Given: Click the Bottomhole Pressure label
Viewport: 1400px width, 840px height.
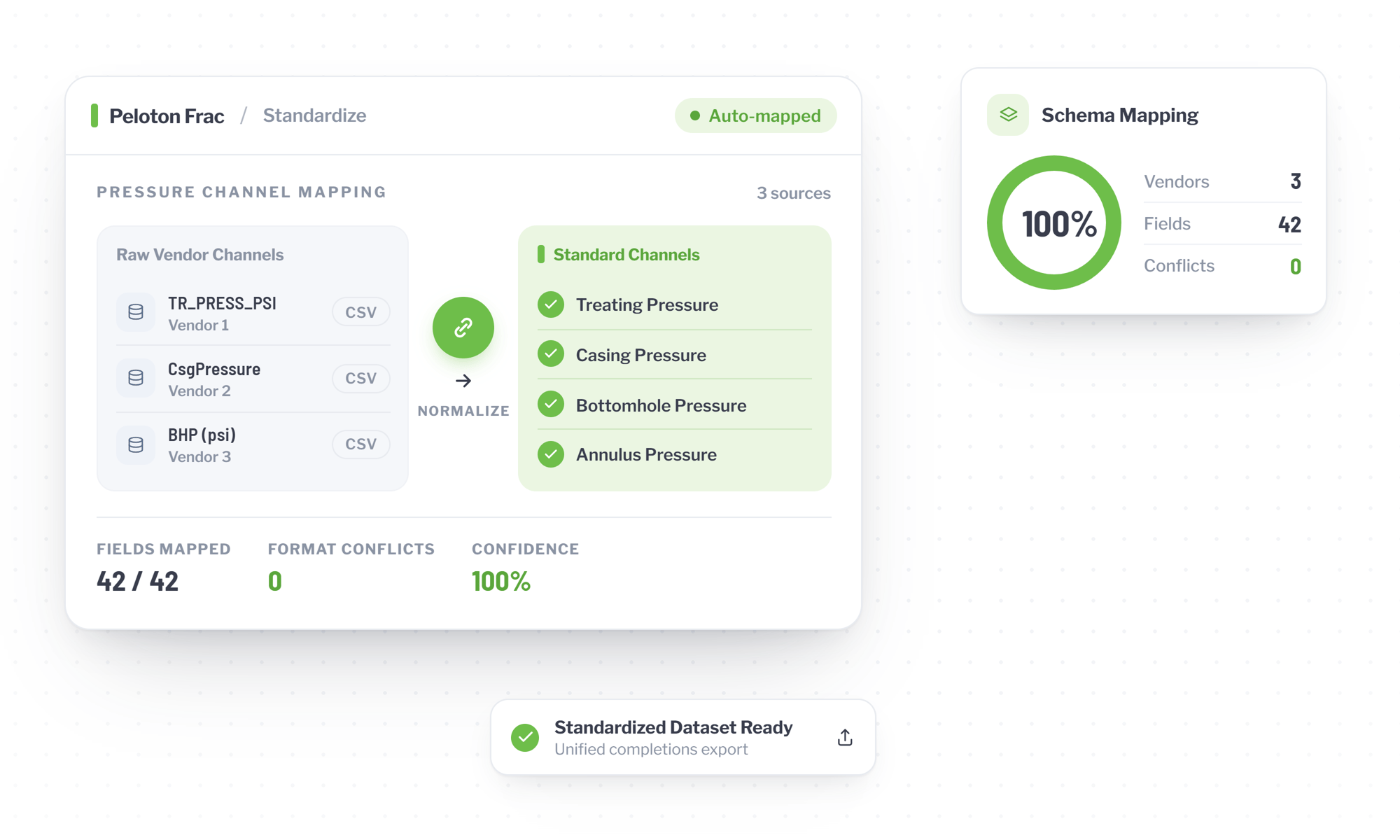Looking at the screenshot, I should 661,405.
